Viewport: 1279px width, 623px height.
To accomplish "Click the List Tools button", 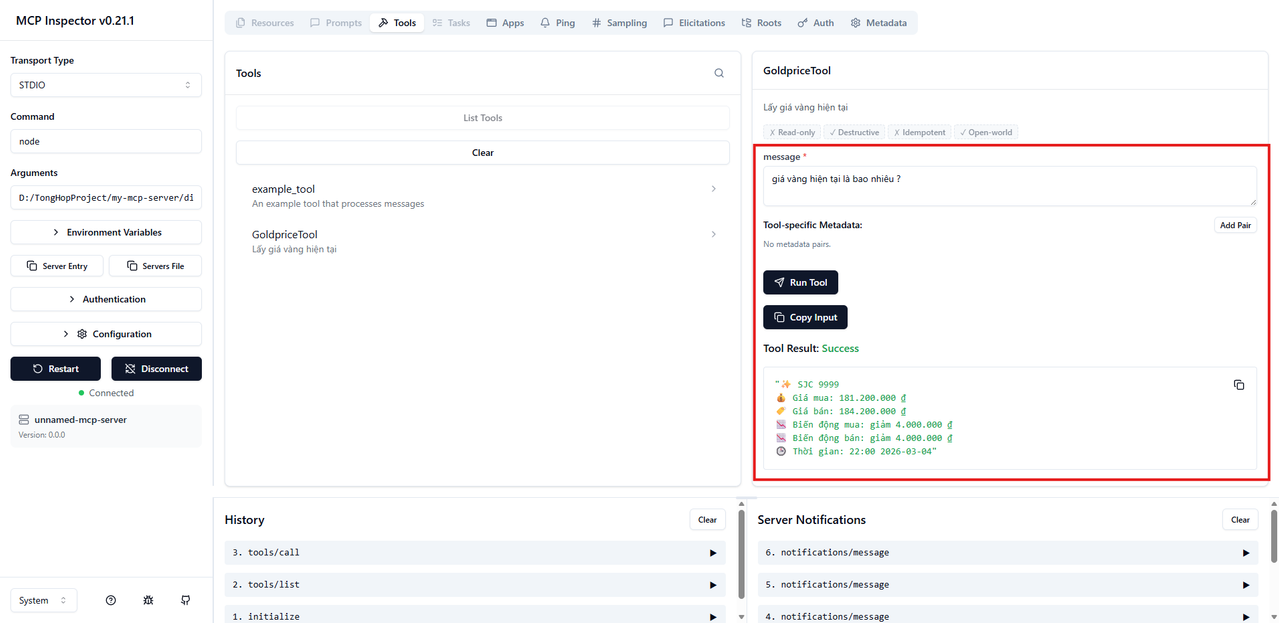I will click(x=483, y=118).
